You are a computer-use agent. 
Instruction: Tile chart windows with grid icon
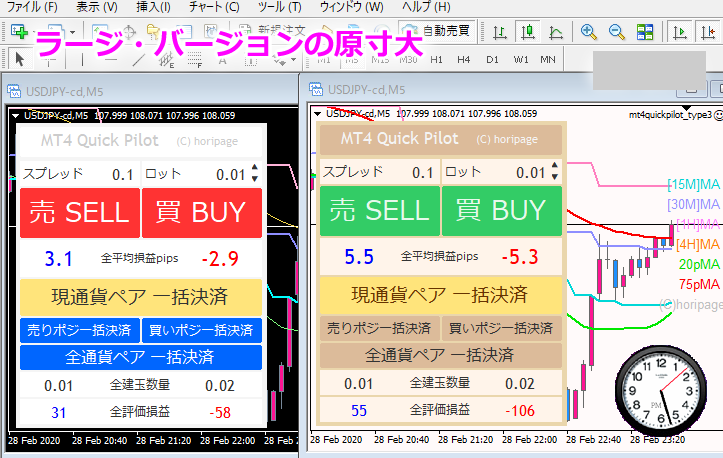point(645,32)
